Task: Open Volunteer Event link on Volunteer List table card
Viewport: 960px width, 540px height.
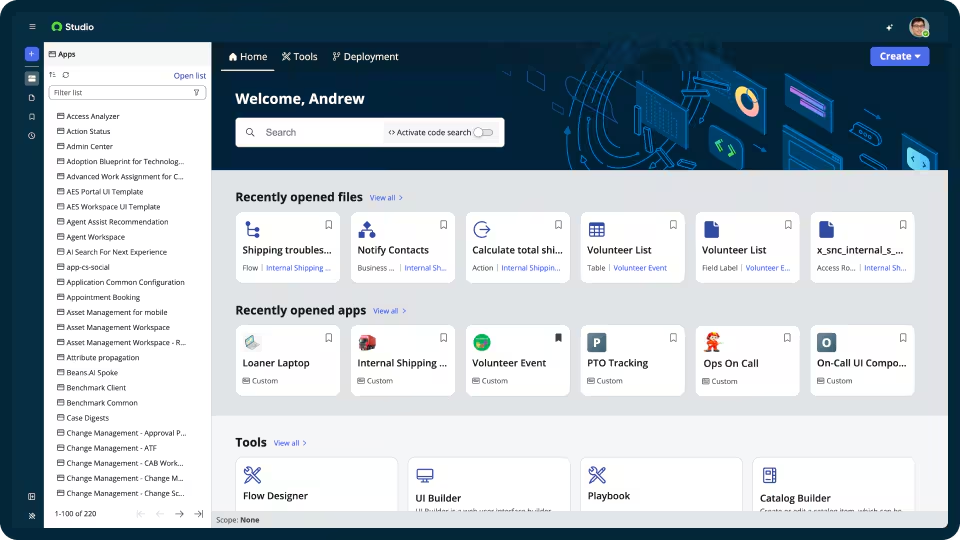Action: [x=640, y=268]
